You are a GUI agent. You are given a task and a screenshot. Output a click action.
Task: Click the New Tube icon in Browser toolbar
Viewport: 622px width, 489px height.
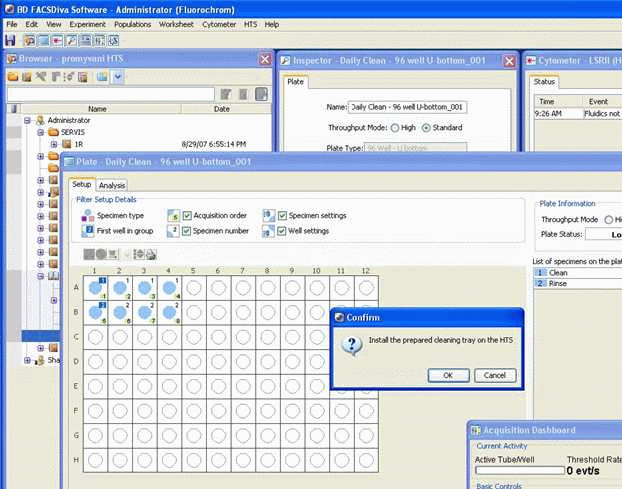pos(55,77)
